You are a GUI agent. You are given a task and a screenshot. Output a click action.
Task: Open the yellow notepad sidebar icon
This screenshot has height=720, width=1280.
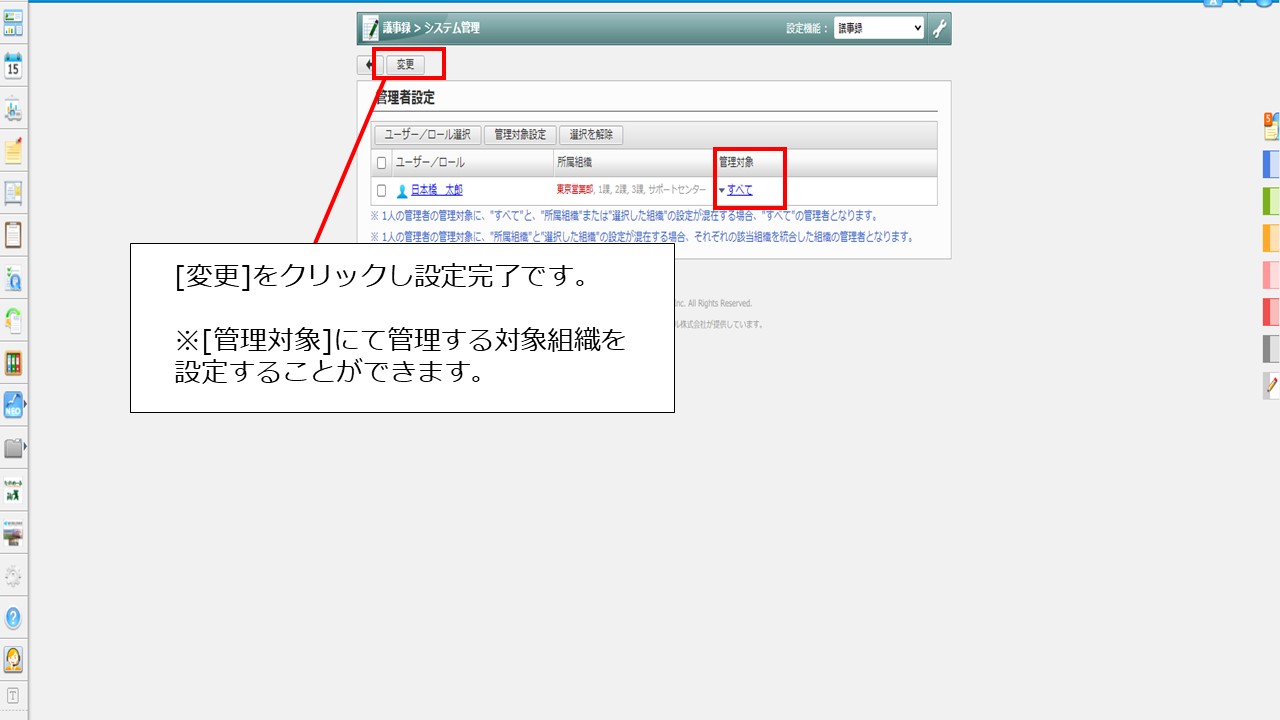pos(13,151)
